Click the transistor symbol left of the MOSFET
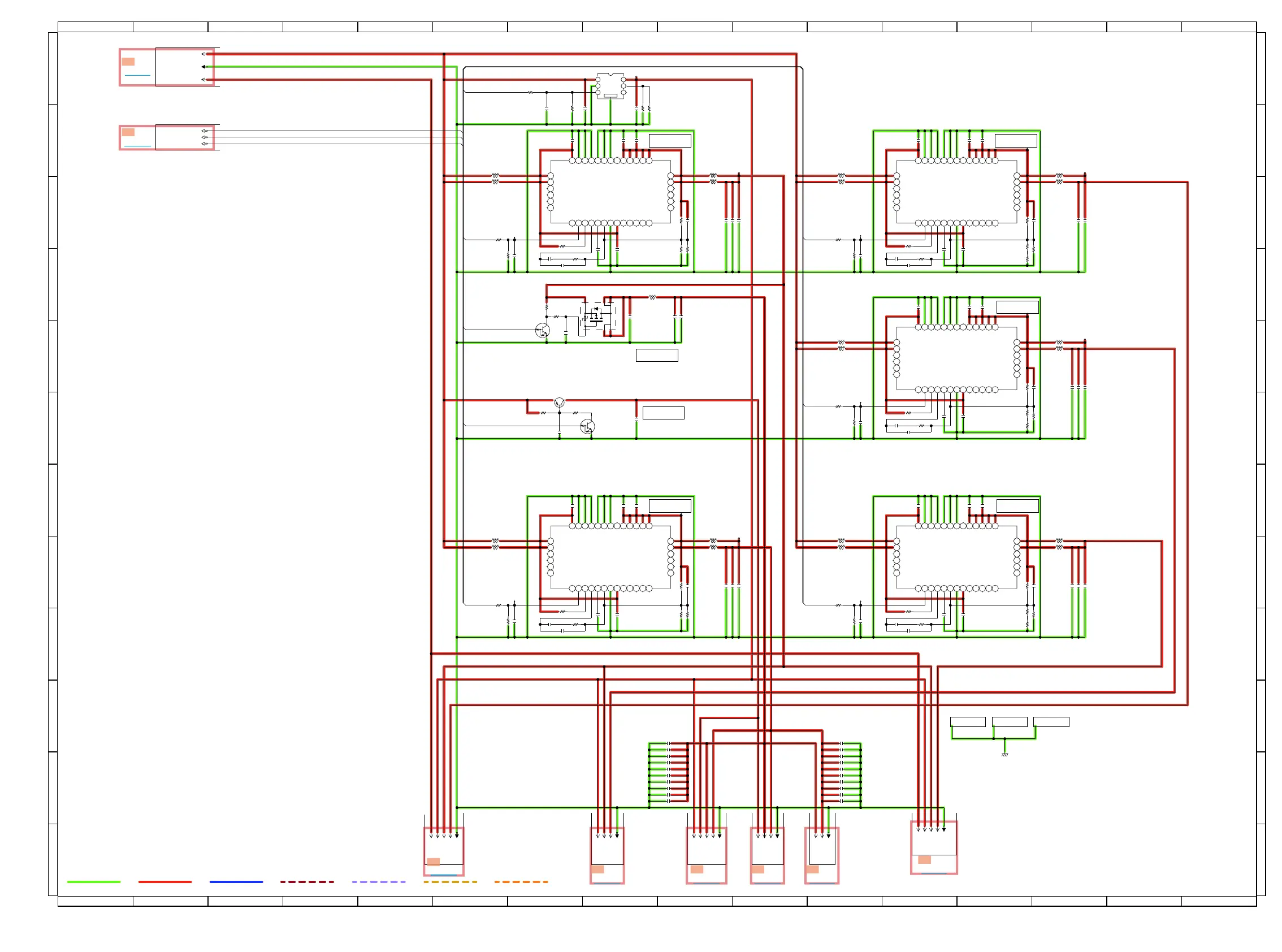1282x952 pixels. [542, 330]
